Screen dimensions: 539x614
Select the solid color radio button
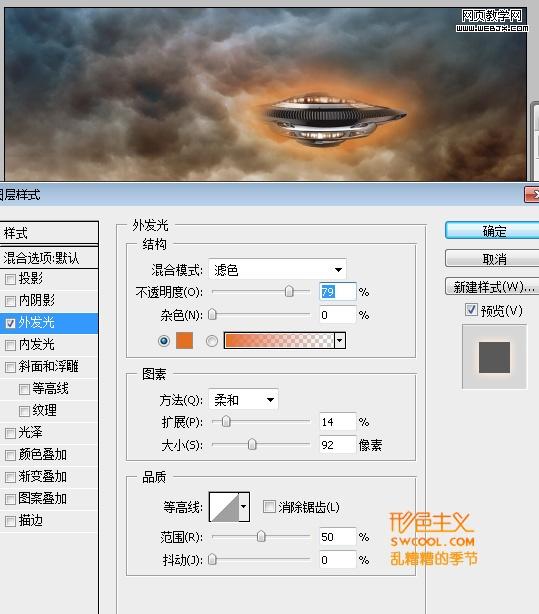(164, 341)
